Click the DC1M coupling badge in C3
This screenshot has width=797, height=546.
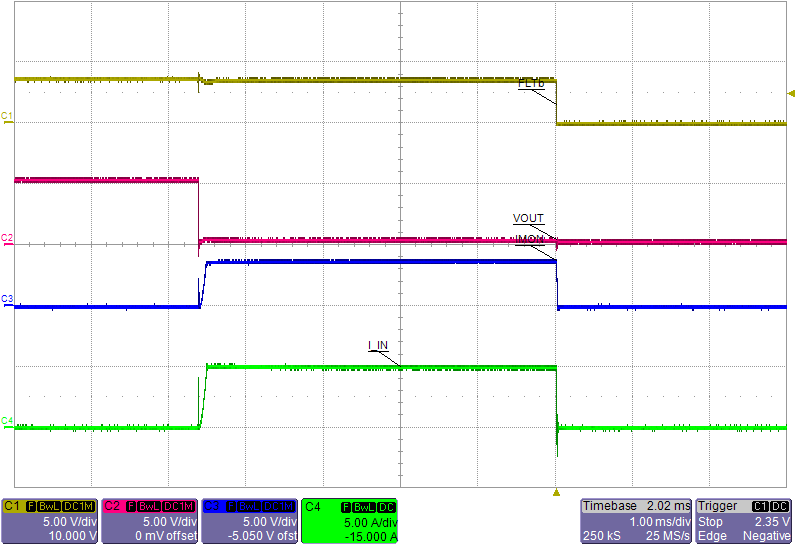point(278,507)
